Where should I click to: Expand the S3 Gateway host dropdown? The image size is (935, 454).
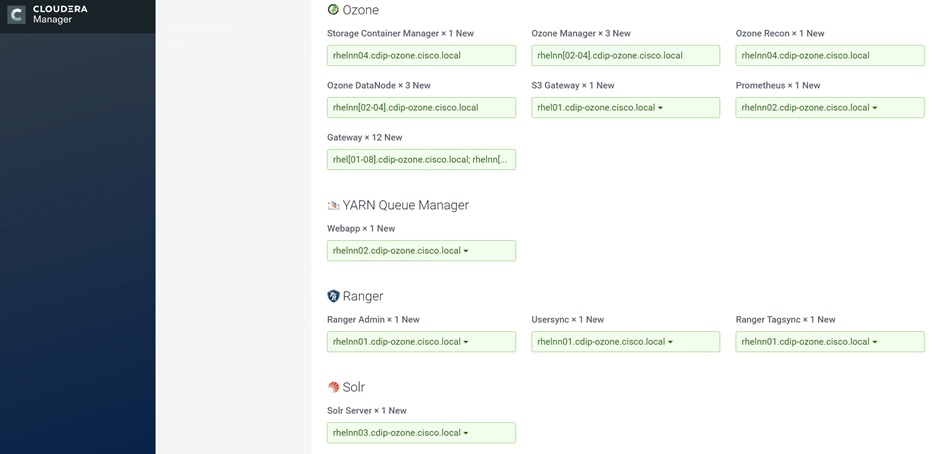[x=626, y=107]
